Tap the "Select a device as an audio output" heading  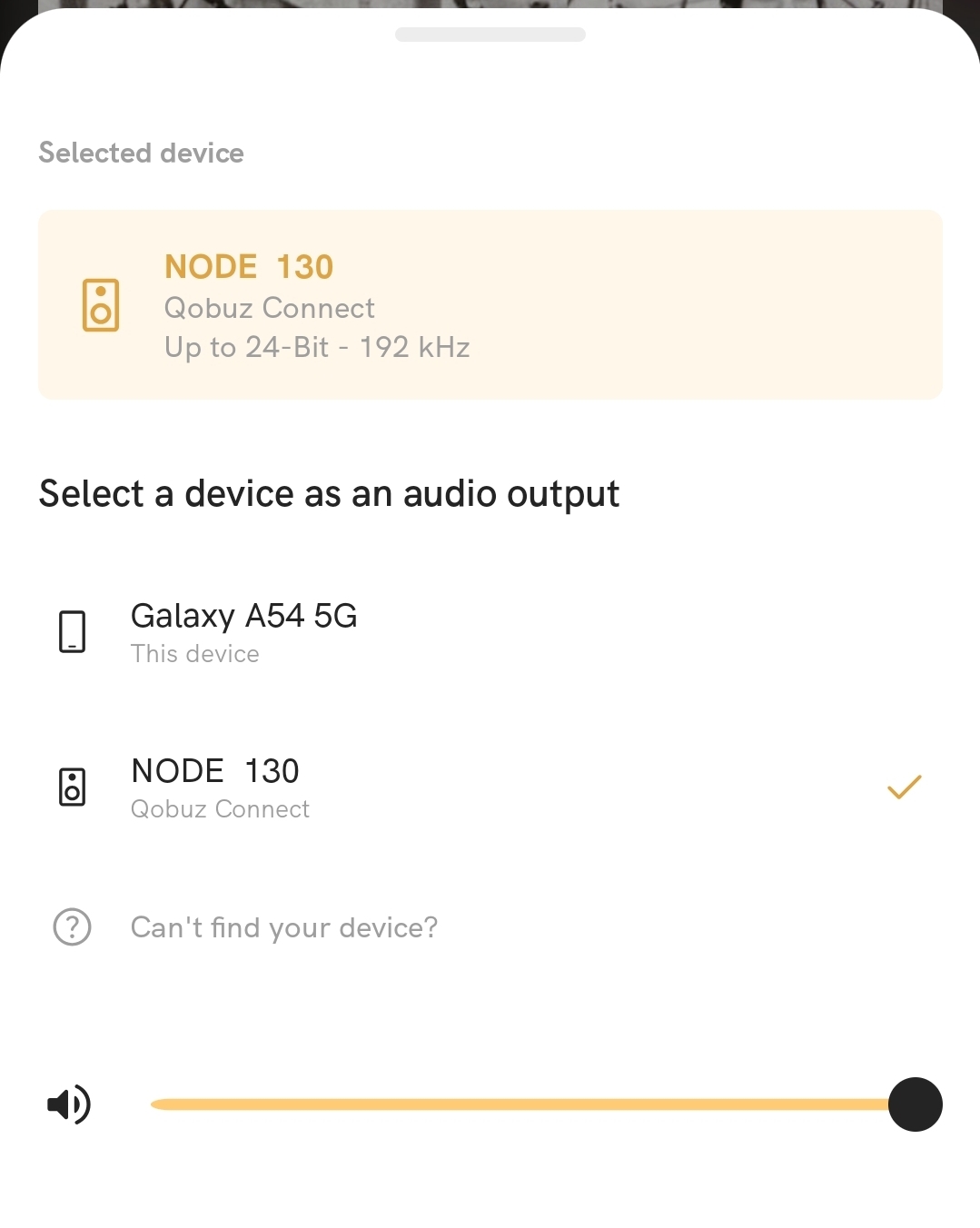329,494
